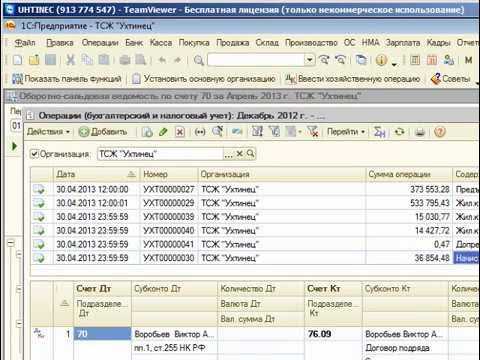Click the Советы toolbar icon
480x360 pixels.
(451, 79)
